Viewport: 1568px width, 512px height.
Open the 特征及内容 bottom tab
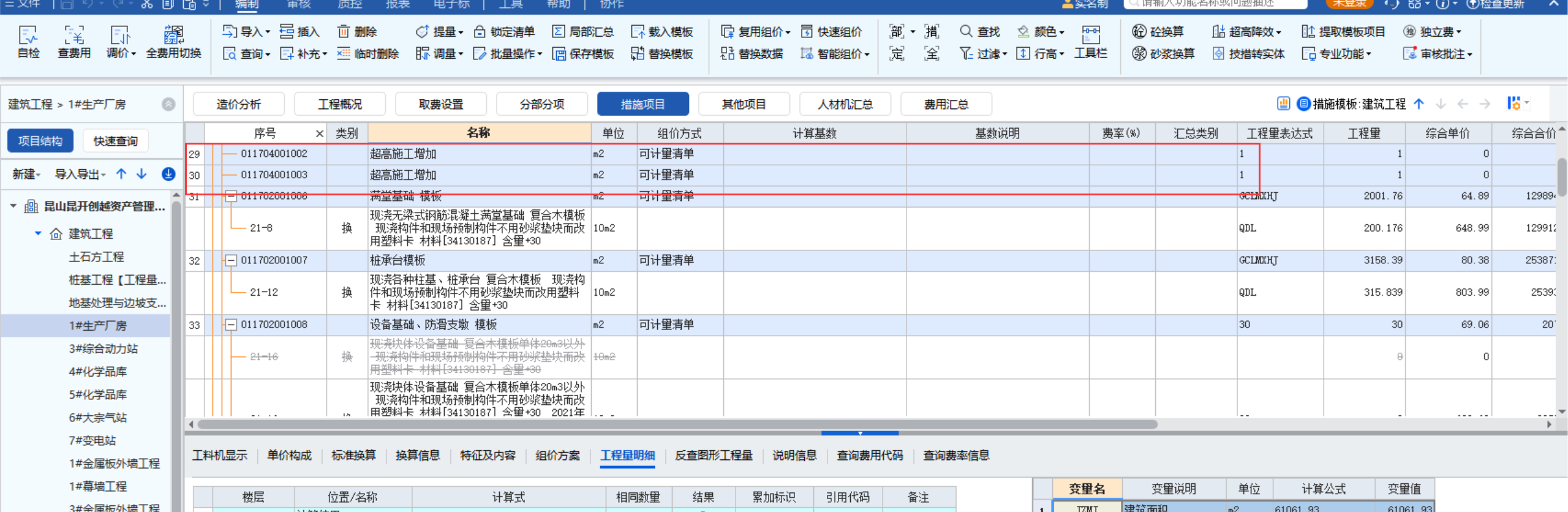pyautogui.click(x=488, y=455)
